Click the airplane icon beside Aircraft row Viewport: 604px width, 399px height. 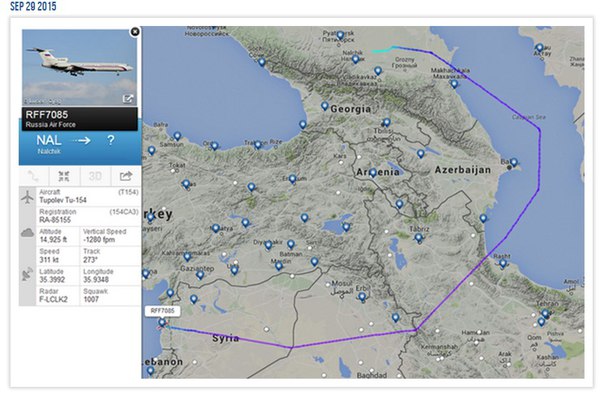(x=27, y=197)
